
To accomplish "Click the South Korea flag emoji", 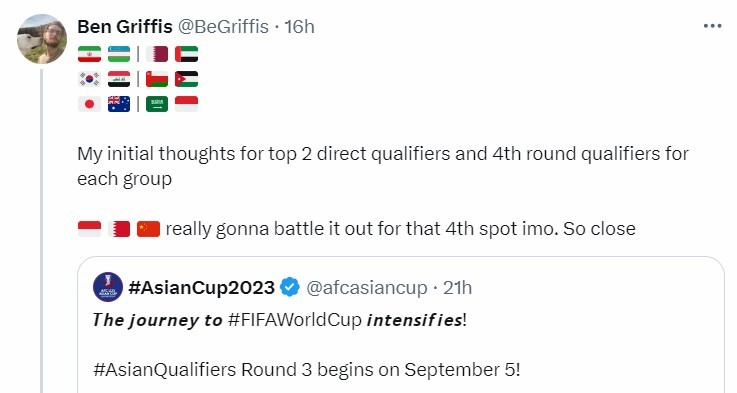I will point(89,79).
